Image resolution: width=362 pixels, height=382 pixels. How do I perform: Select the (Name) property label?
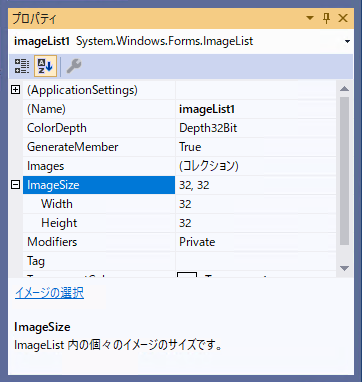tap(46, 109)
